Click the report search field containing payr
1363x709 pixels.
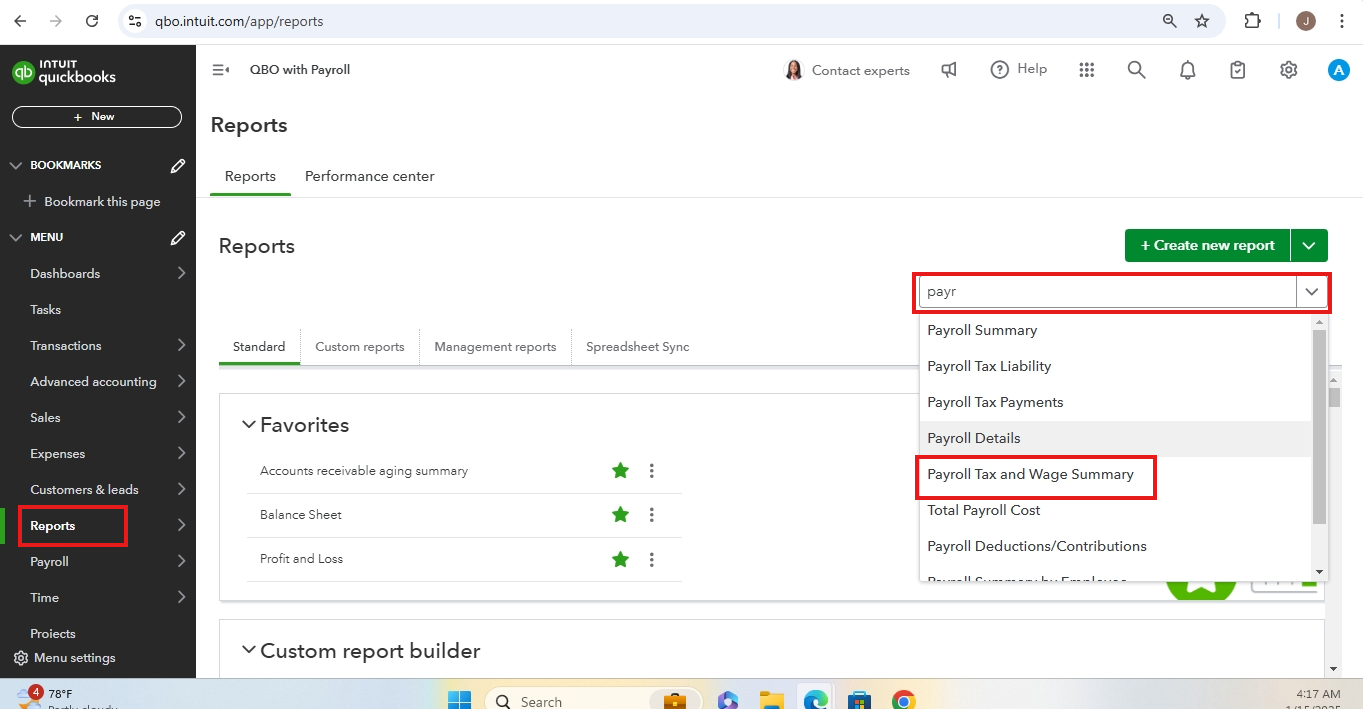click(x=1108, y=292)
